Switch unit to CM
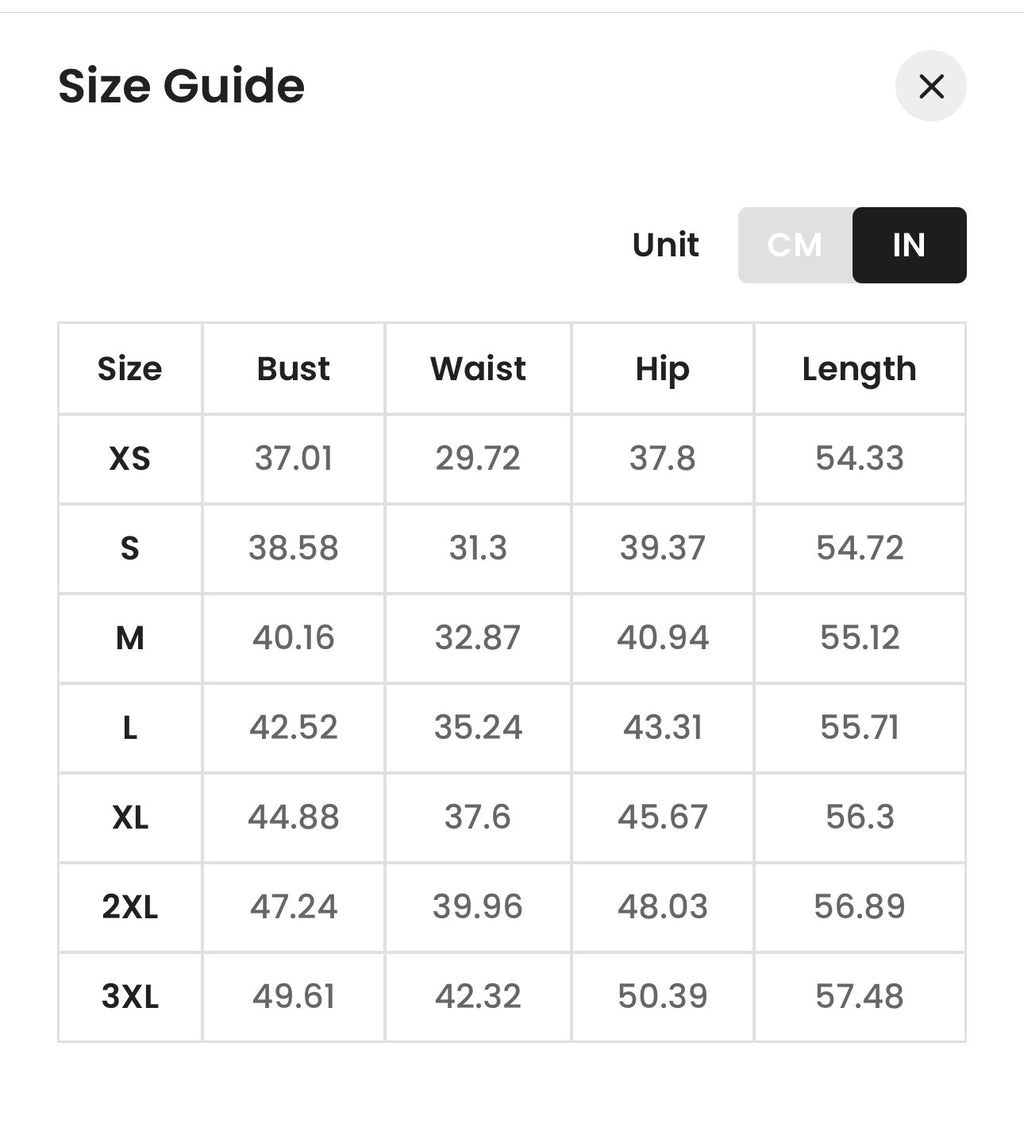1024x1127 pixels. [x=795, y=245]
